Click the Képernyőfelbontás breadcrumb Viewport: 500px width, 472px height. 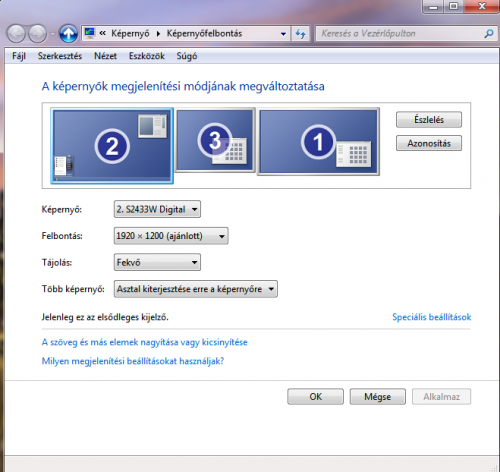204,34
